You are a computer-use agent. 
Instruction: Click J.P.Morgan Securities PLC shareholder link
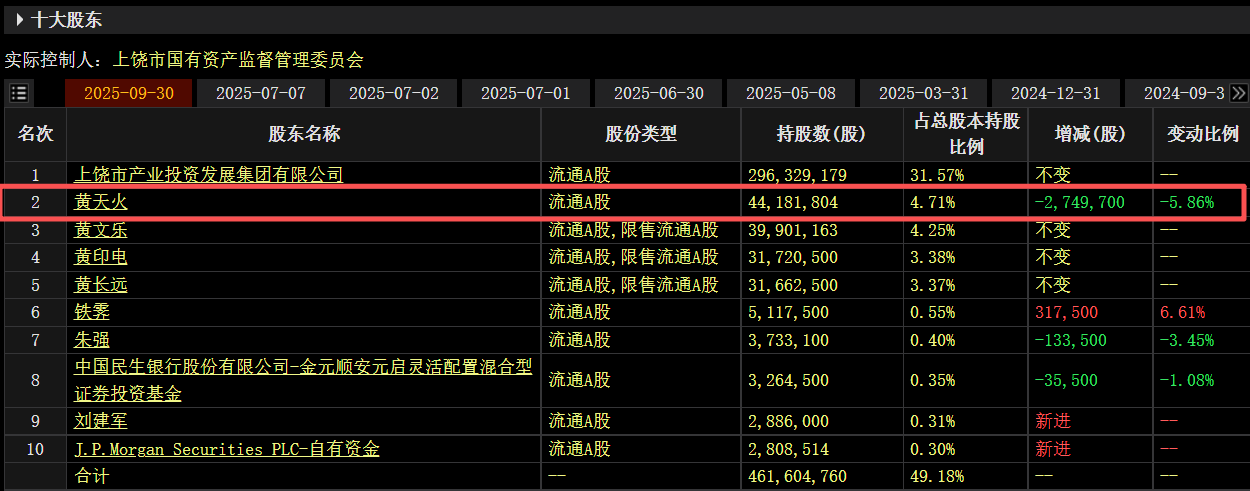(x=227, y=449)
